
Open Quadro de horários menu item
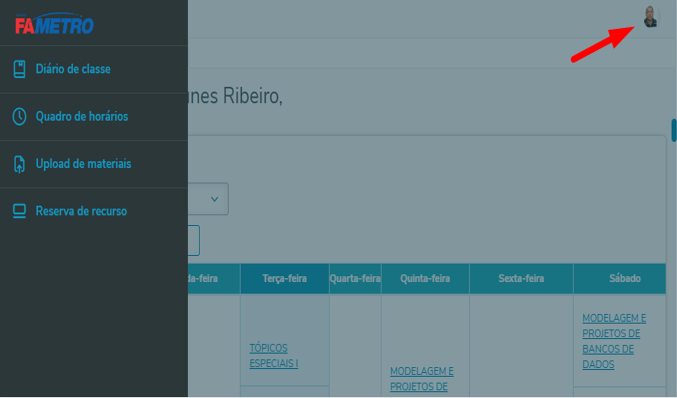(x=94, y=117)
